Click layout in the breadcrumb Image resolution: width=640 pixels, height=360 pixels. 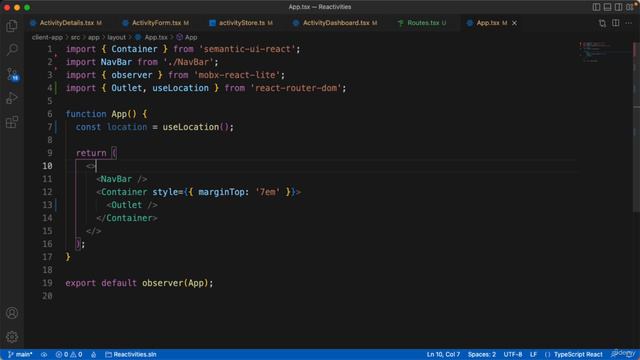[x=117, y=37]
